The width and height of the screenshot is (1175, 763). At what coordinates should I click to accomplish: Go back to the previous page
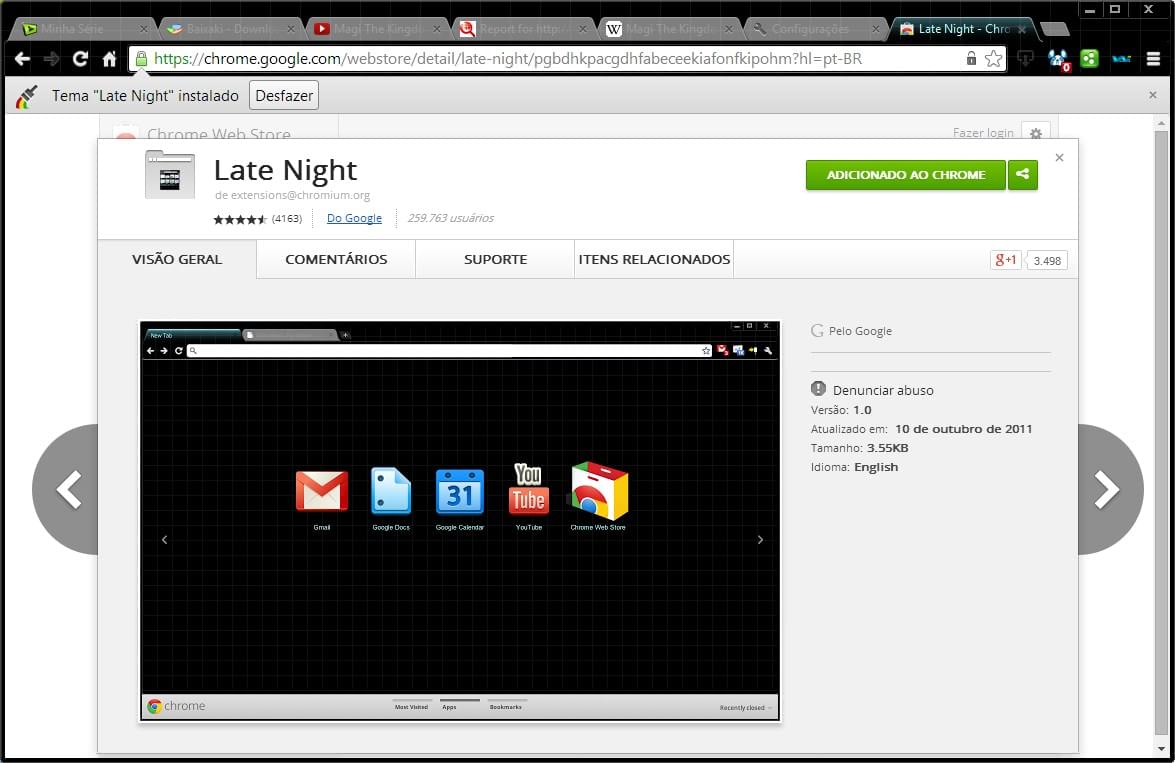click(22, 58)
